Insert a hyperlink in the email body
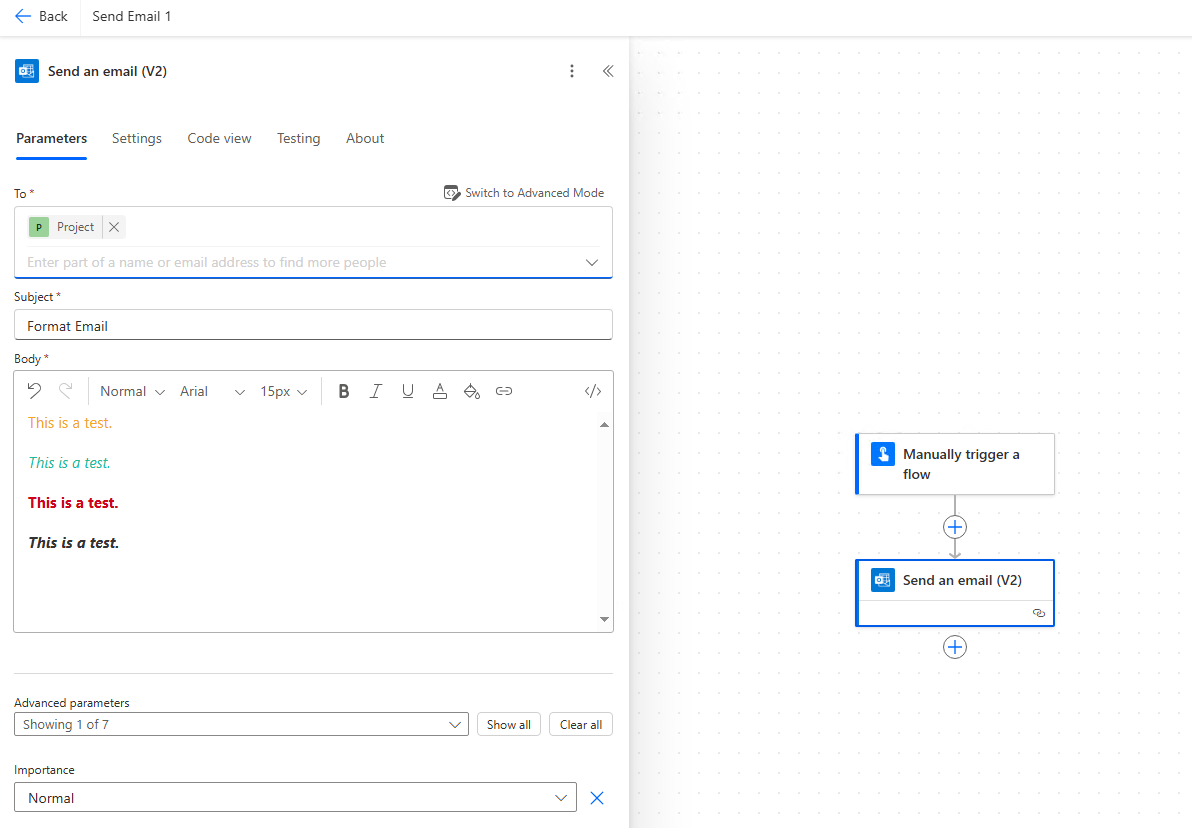 503,391
